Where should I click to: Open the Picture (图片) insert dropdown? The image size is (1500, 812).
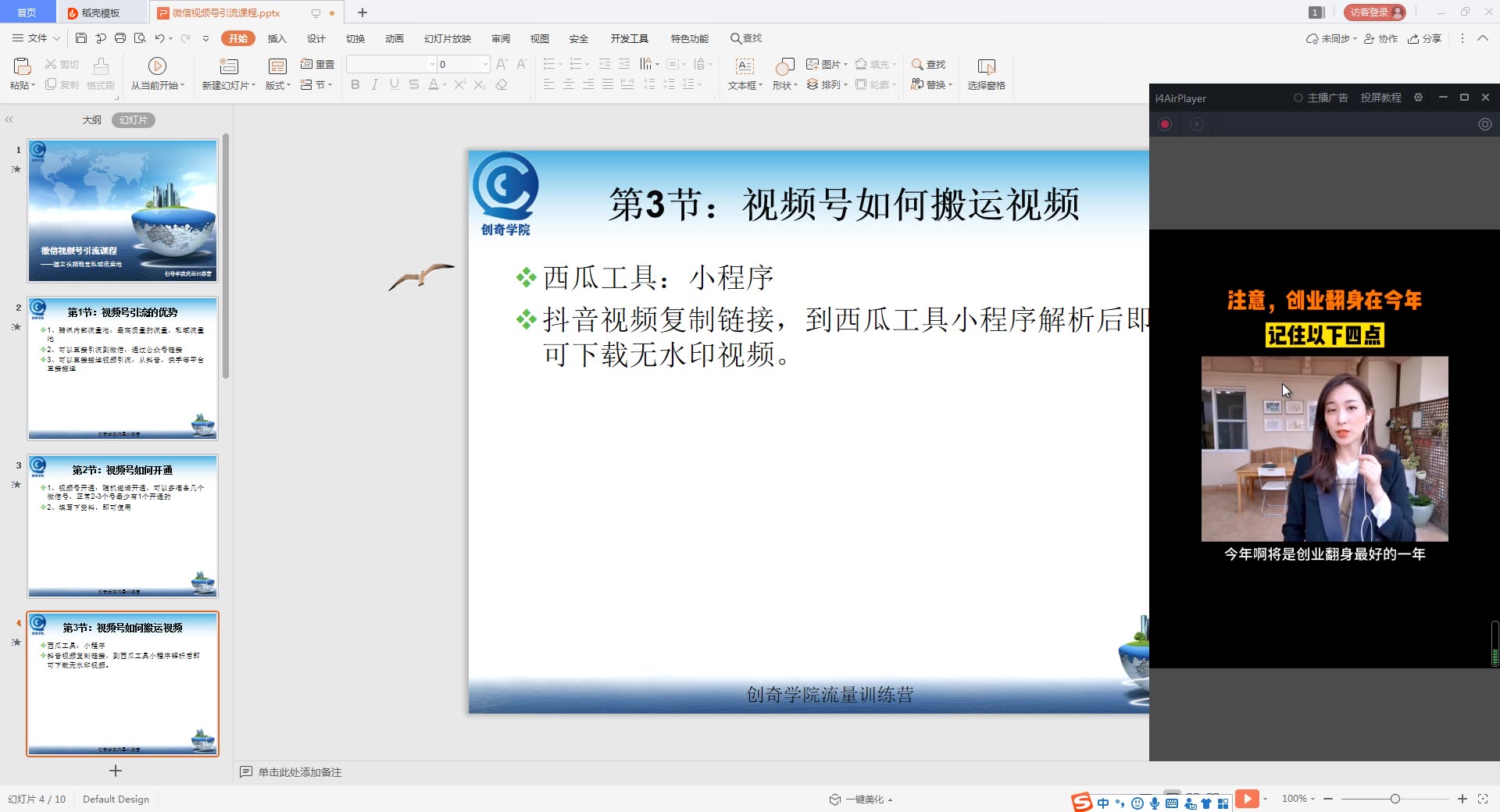[827, 64]
